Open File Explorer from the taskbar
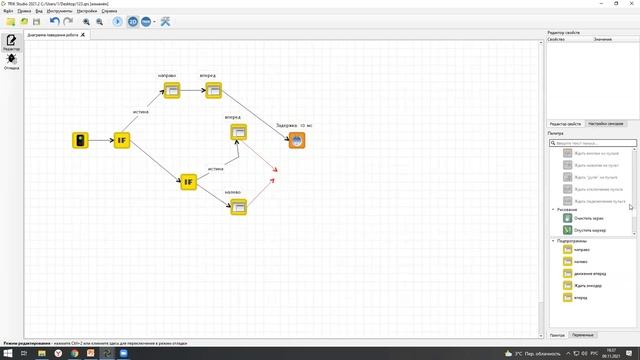 coord(42,353)
